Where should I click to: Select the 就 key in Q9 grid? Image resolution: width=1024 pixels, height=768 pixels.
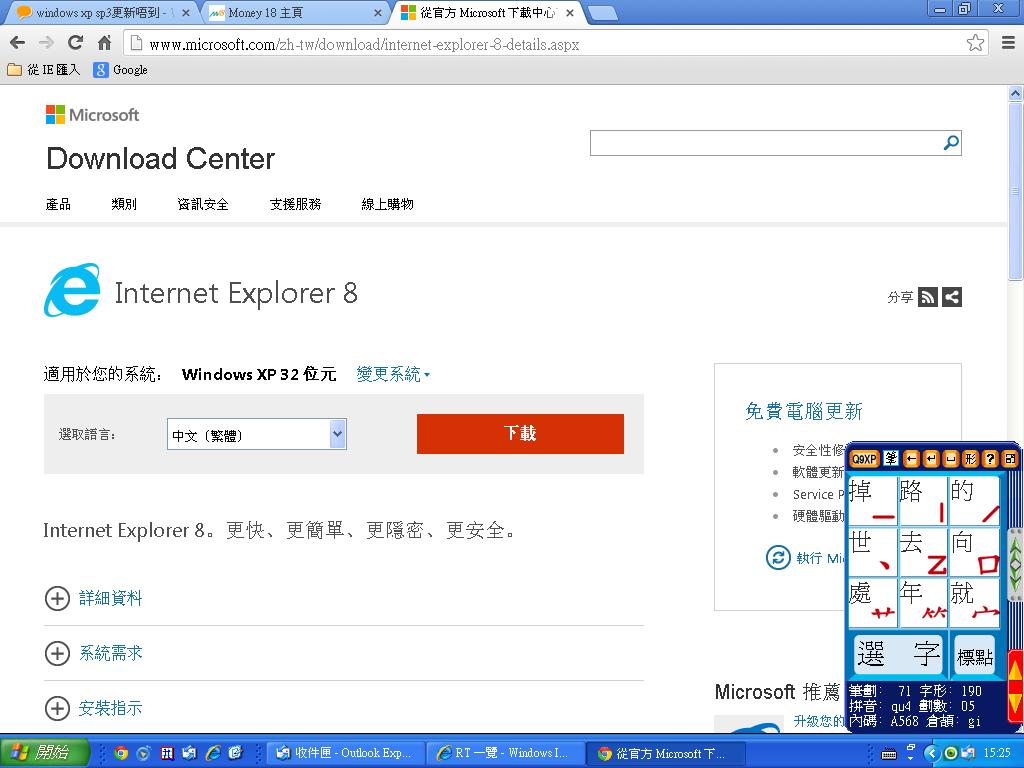[974, 603]
